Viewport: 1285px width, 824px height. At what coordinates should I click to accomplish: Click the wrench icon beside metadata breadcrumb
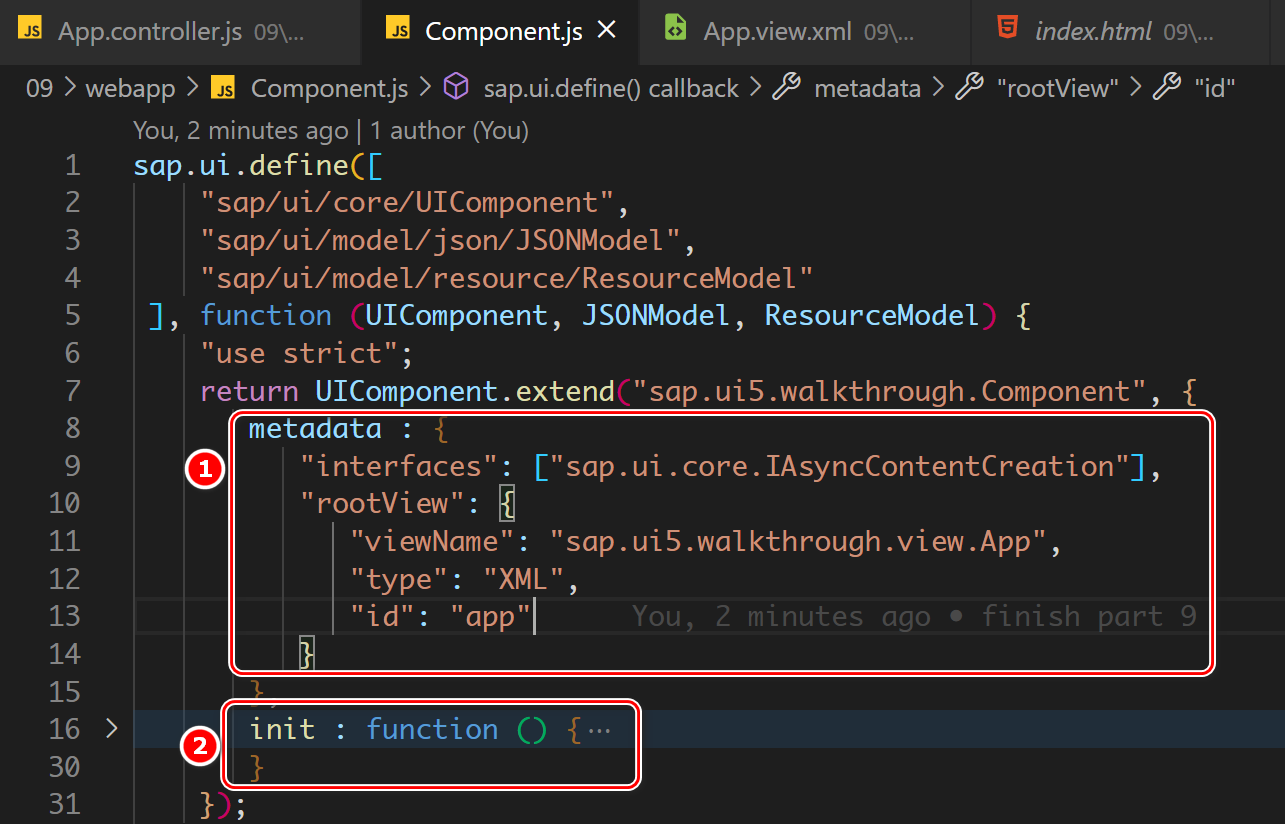789,88
